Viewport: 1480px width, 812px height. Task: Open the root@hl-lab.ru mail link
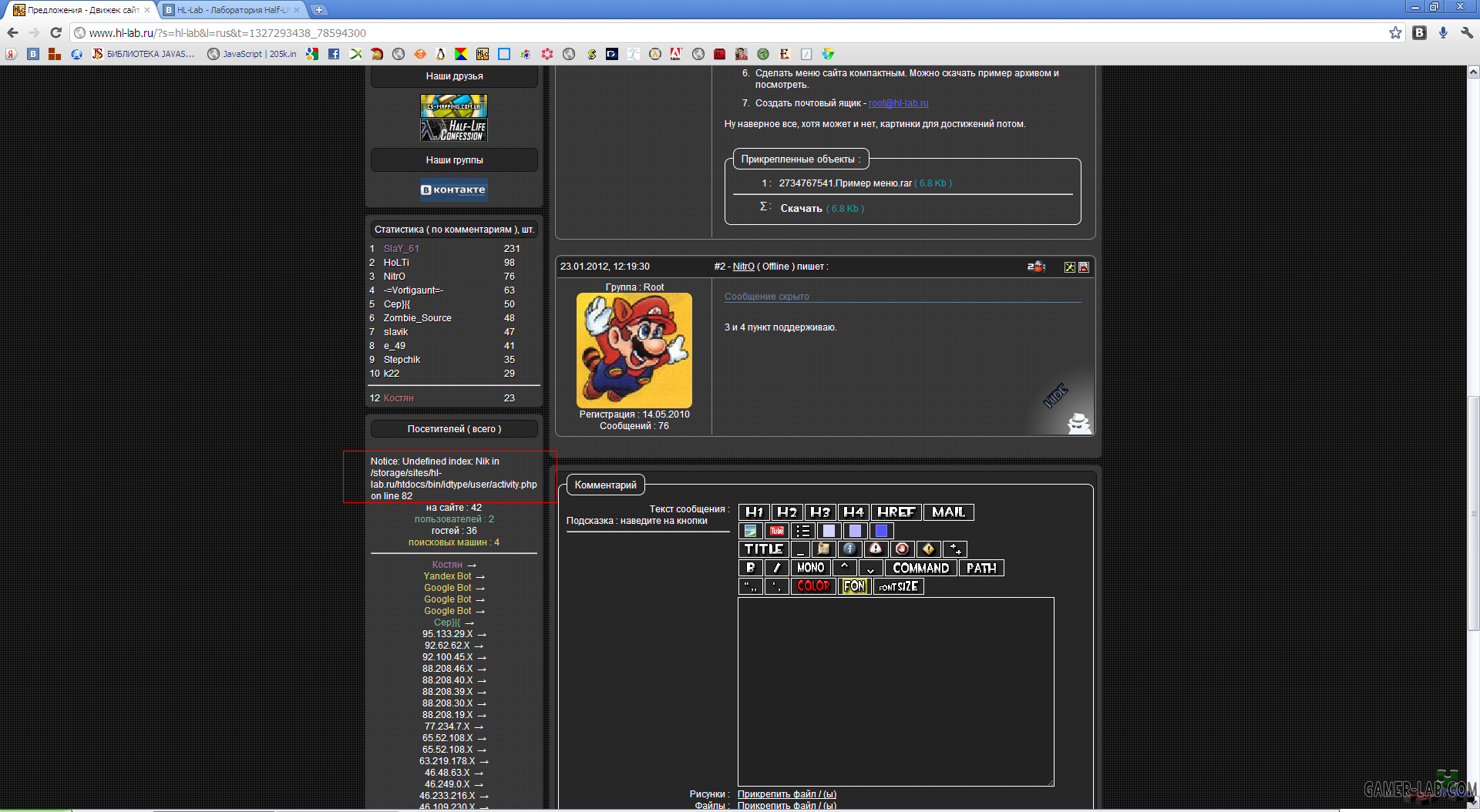[898, 103]
